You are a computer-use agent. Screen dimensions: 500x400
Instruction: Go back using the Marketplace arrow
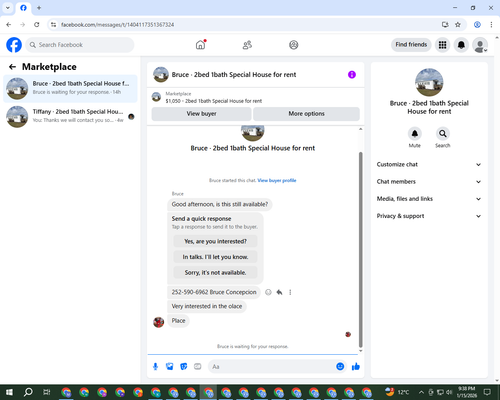[x=12, y=67]
